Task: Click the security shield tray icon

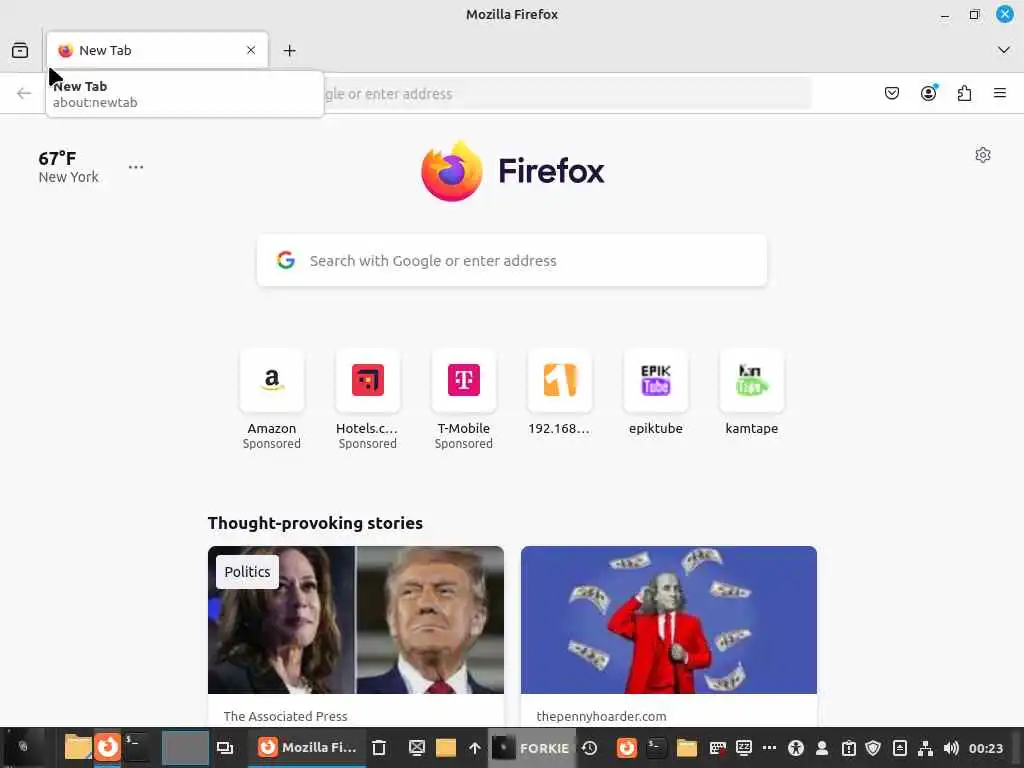Action: 873,748
